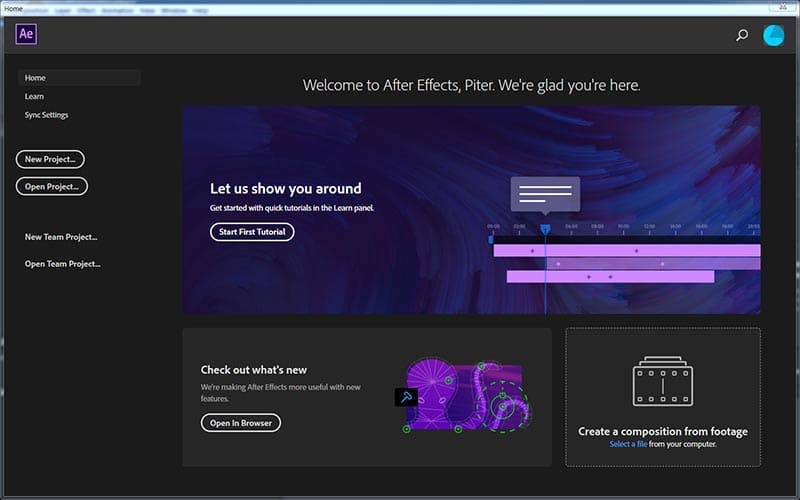Start the first tutorial

tap(252, 232)
